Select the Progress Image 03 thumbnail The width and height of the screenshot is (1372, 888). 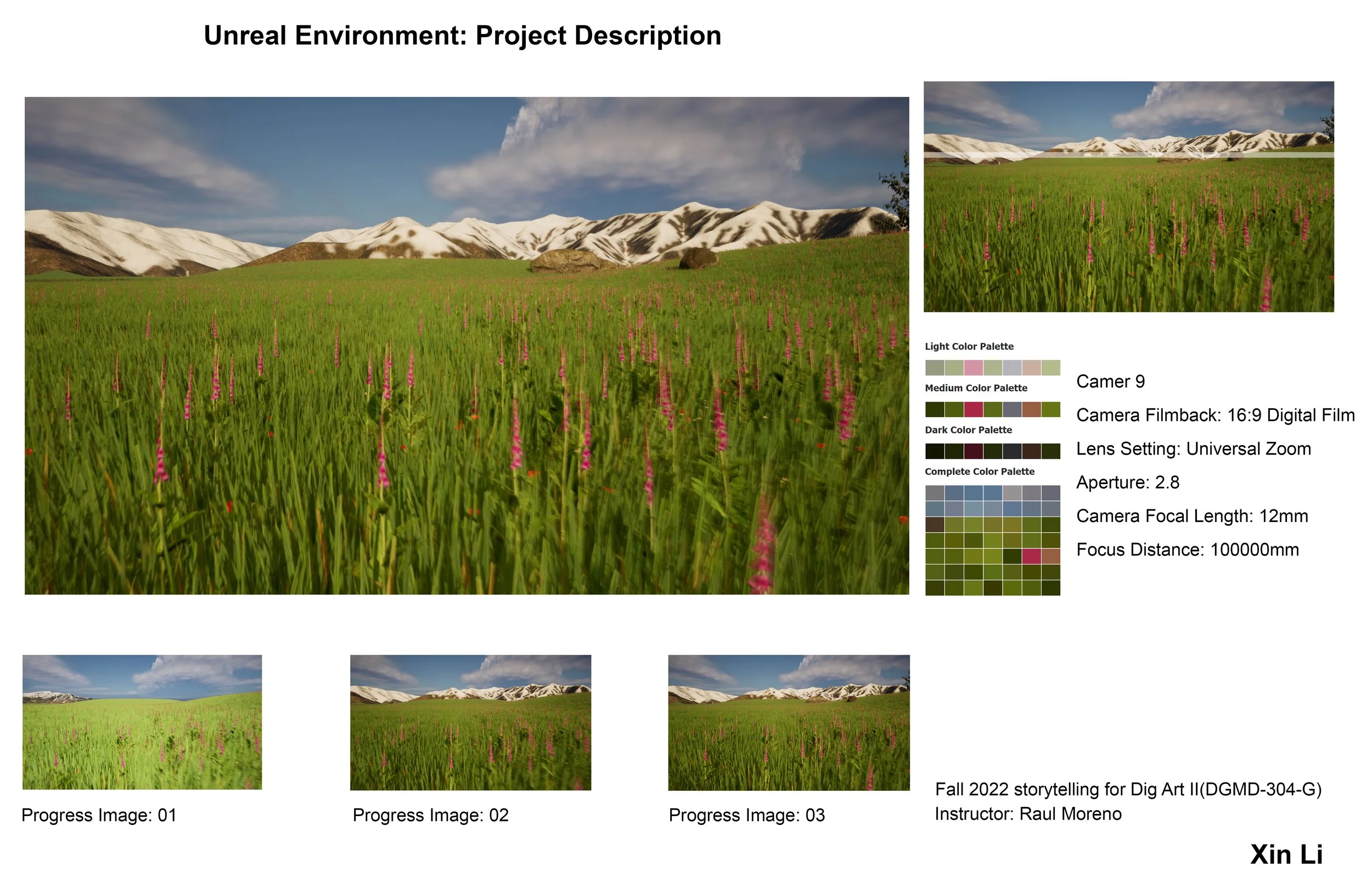coord(789,722)
